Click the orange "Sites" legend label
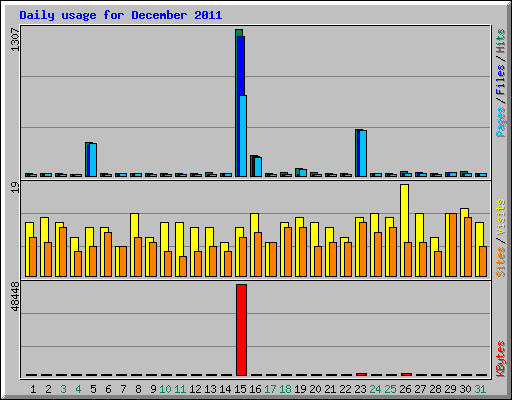Screen dimensions: 512x400 pyautogui.click(x=501, y=262)
